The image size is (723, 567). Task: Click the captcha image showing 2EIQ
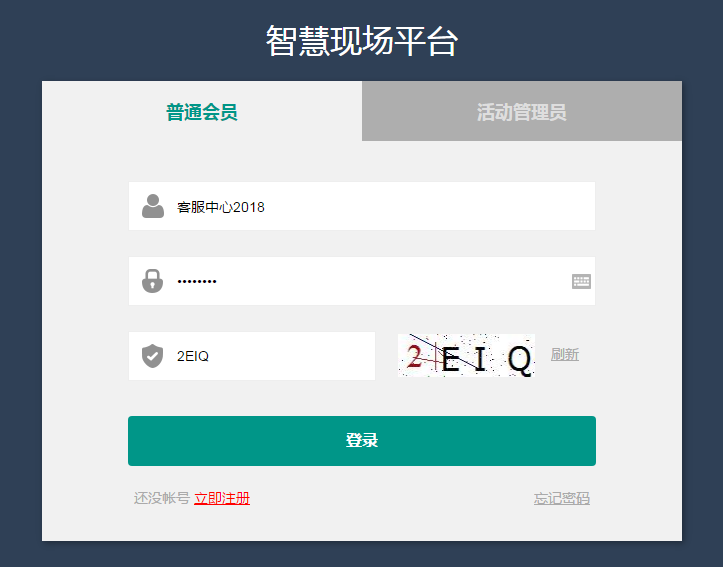[466, 355]
